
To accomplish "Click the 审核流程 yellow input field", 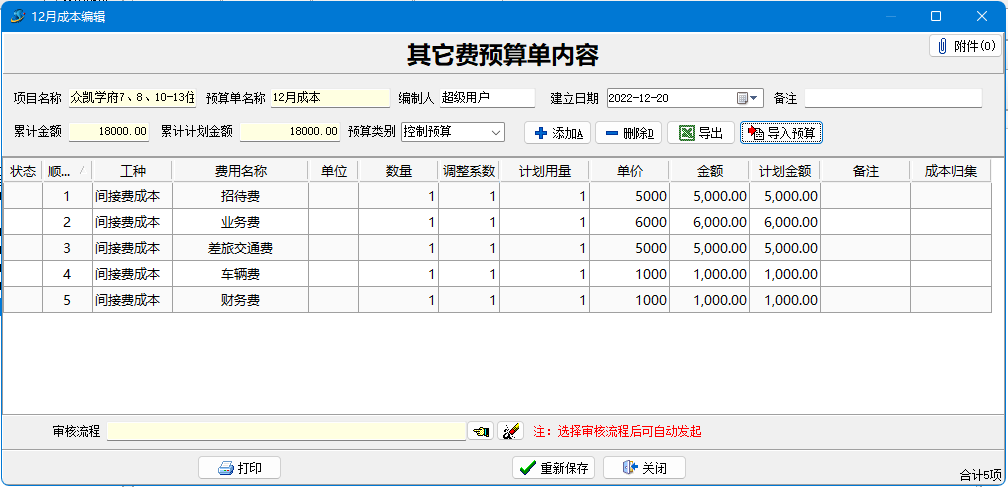I will click(x=286, y=431).
